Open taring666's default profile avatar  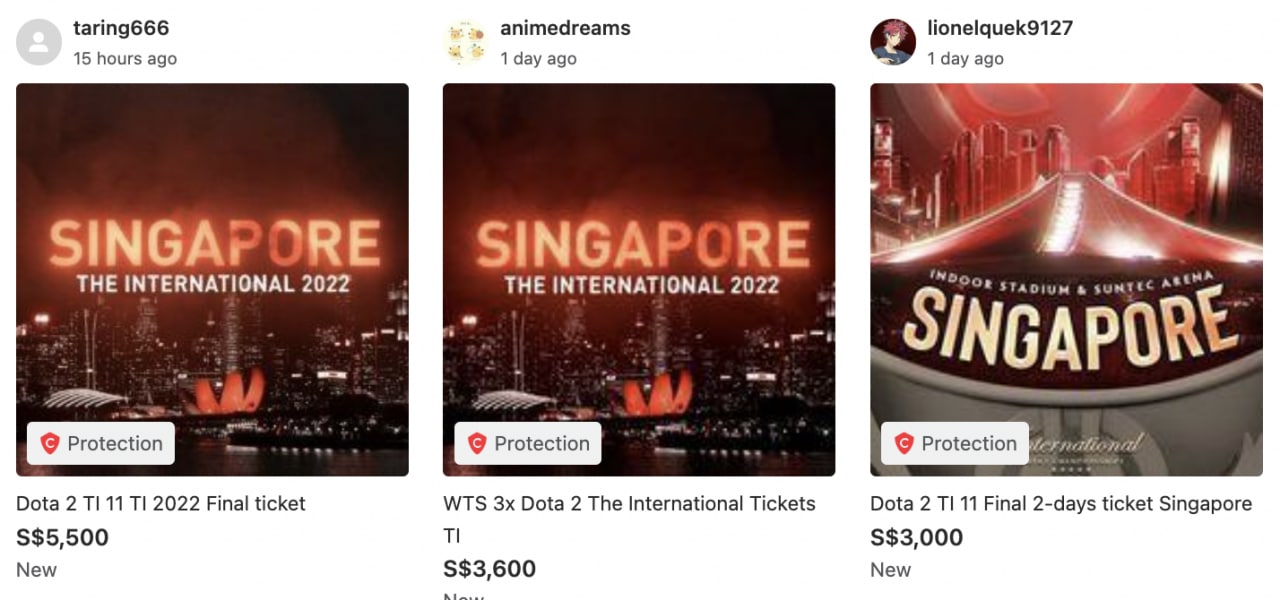click(40, 42)
